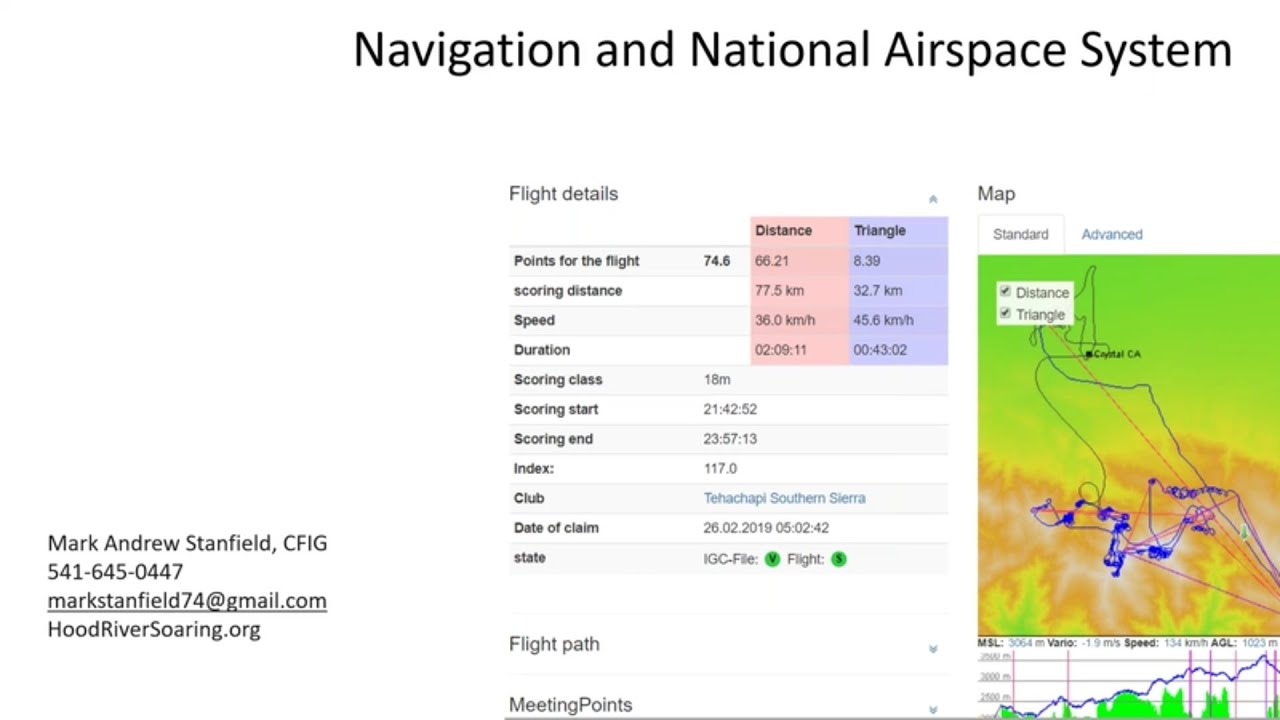1280x720 pixels.
Task: Expand the MeetingPoints section
Action: click(x=933, y=709)
